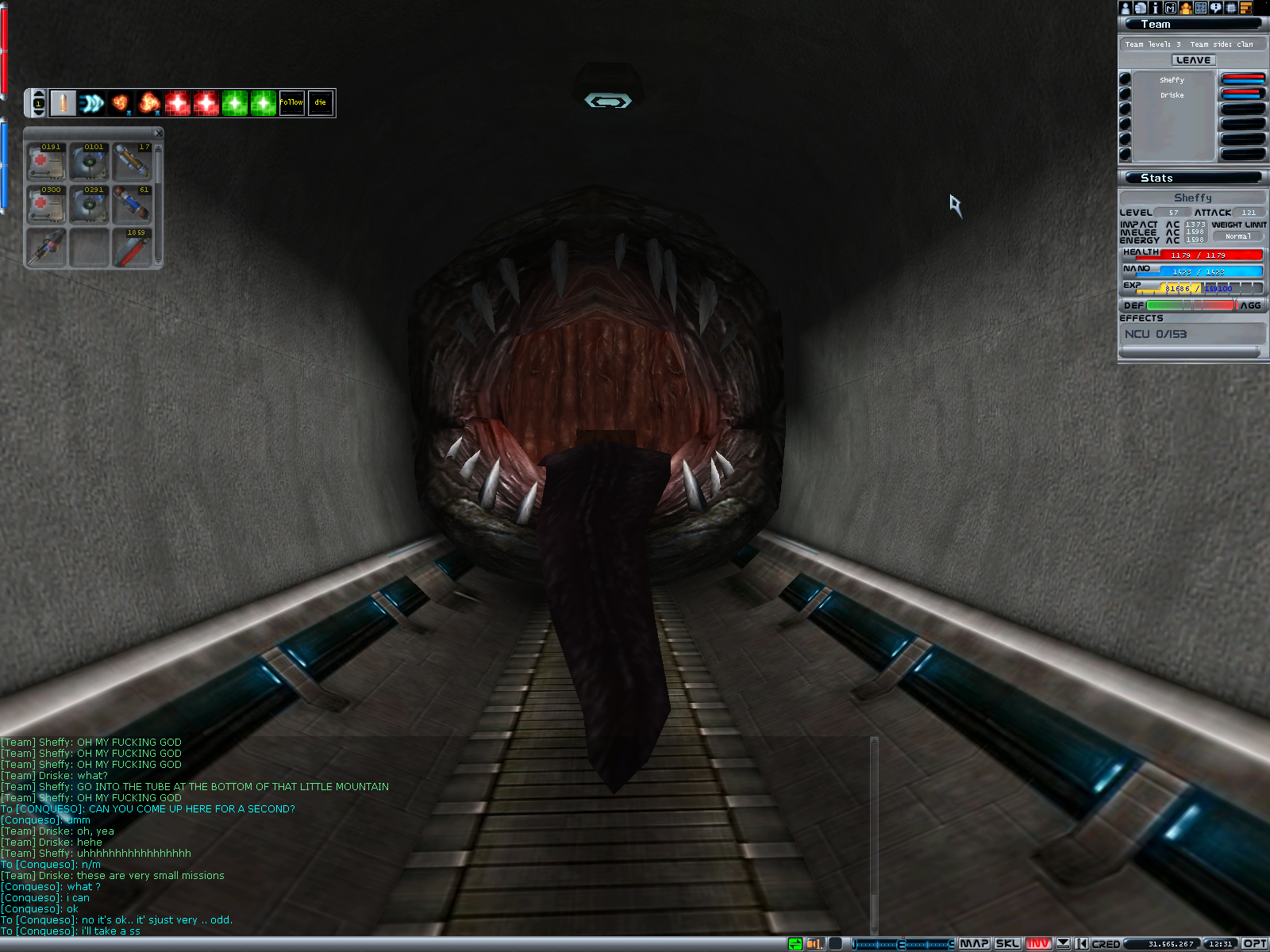The height and width of the screenshot is (952, 1270).
Task: Open the 'M' missions panel icon
Action: point(1171,8)
